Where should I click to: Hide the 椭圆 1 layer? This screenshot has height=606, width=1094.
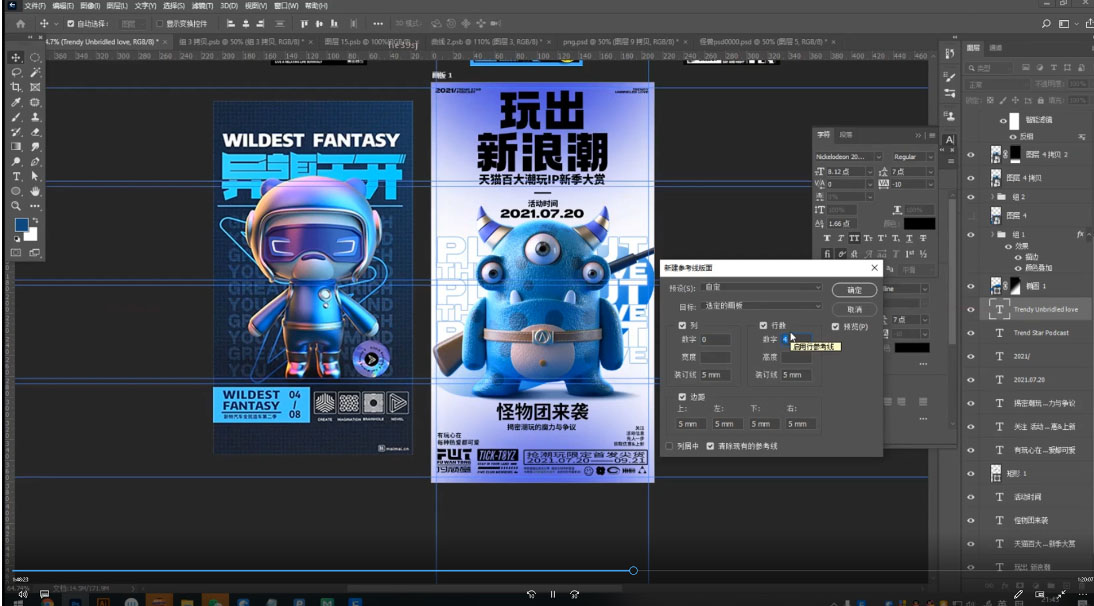click(971, 286)
